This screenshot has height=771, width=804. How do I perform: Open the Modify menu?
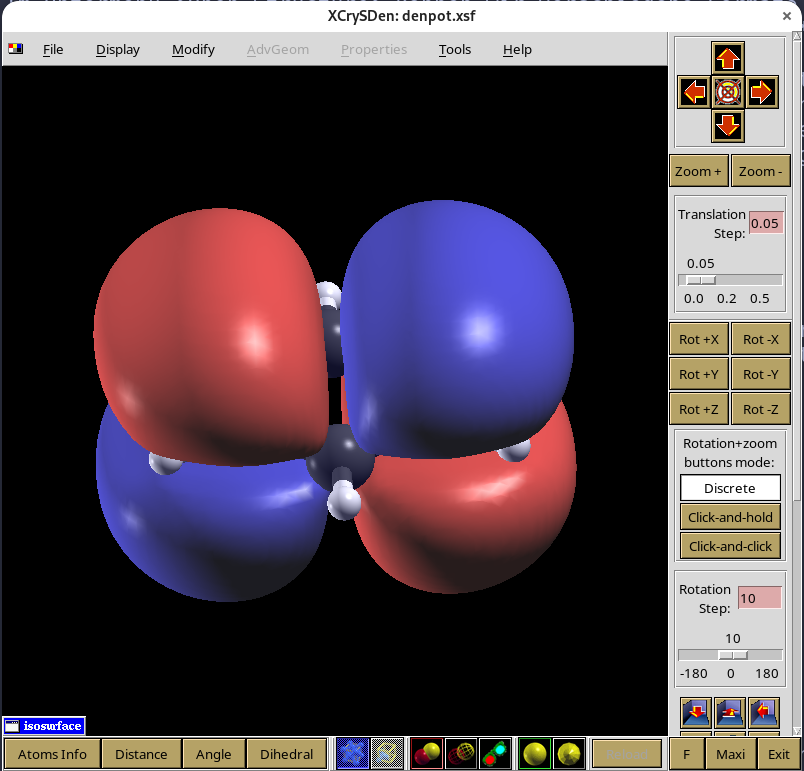[x=193, y=49]
